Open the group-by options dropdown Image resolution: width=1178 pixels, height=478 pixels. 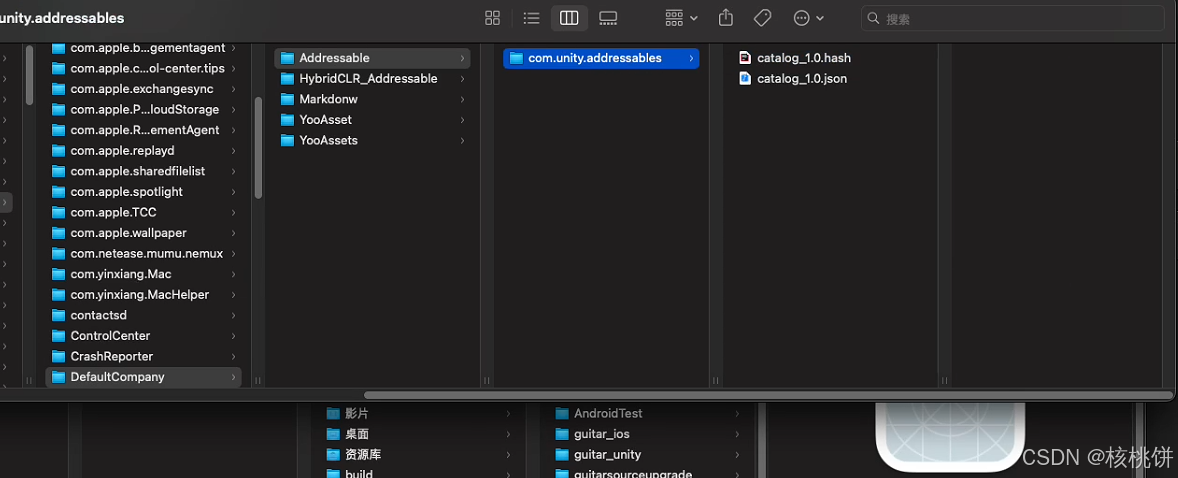(681, 18)
